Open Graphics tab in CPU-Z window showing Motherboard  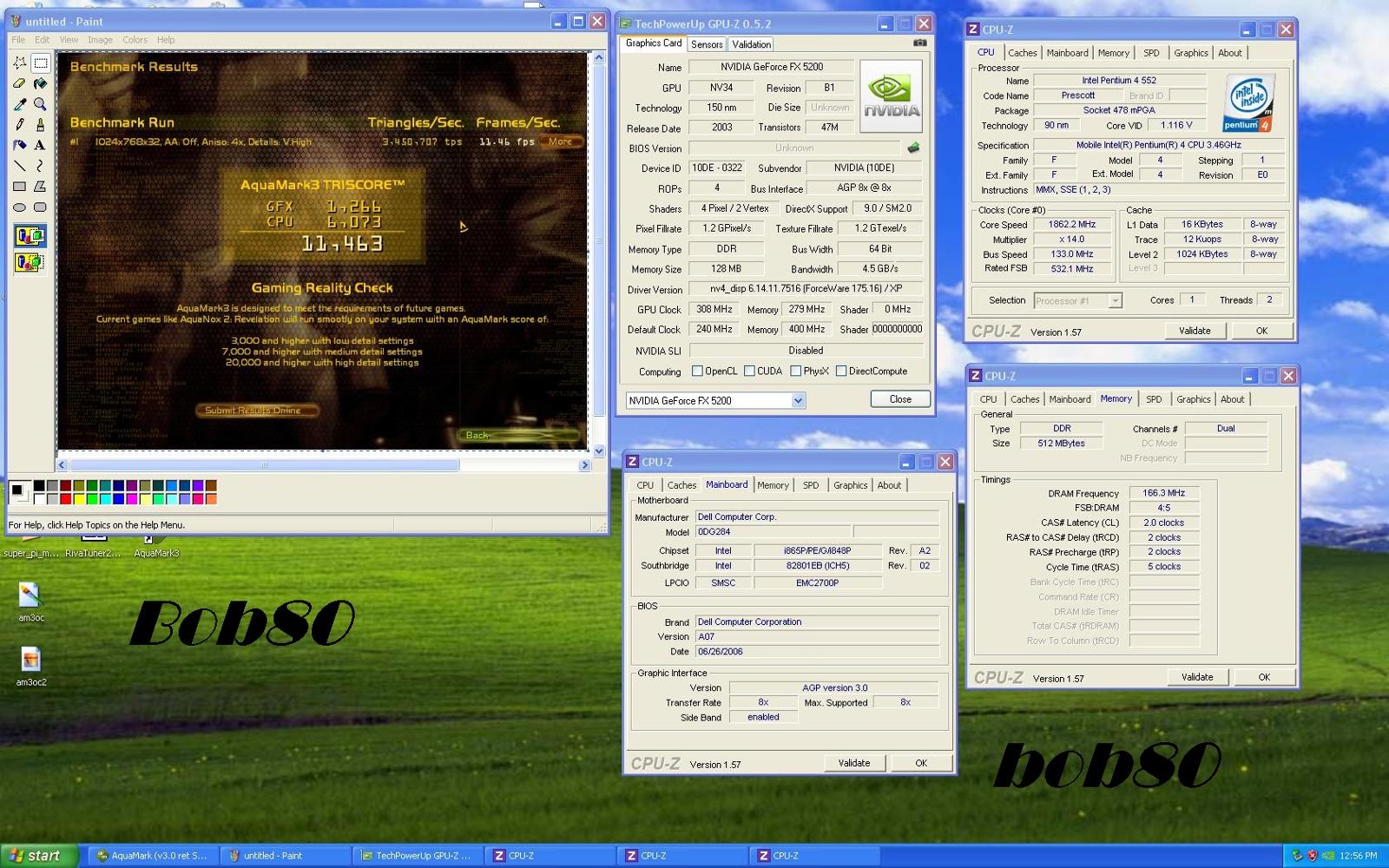850,485
